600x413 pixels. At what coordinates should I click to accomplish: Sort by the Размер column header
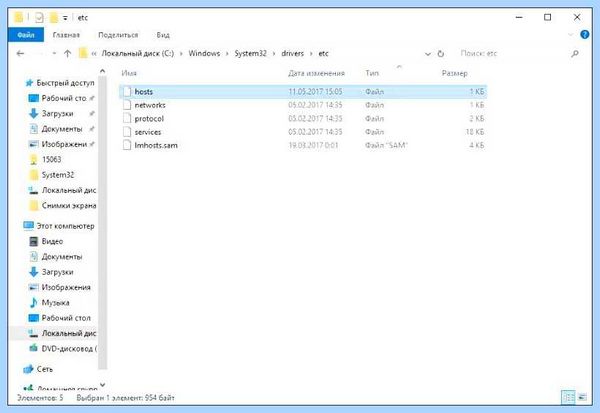pos(455,73)
